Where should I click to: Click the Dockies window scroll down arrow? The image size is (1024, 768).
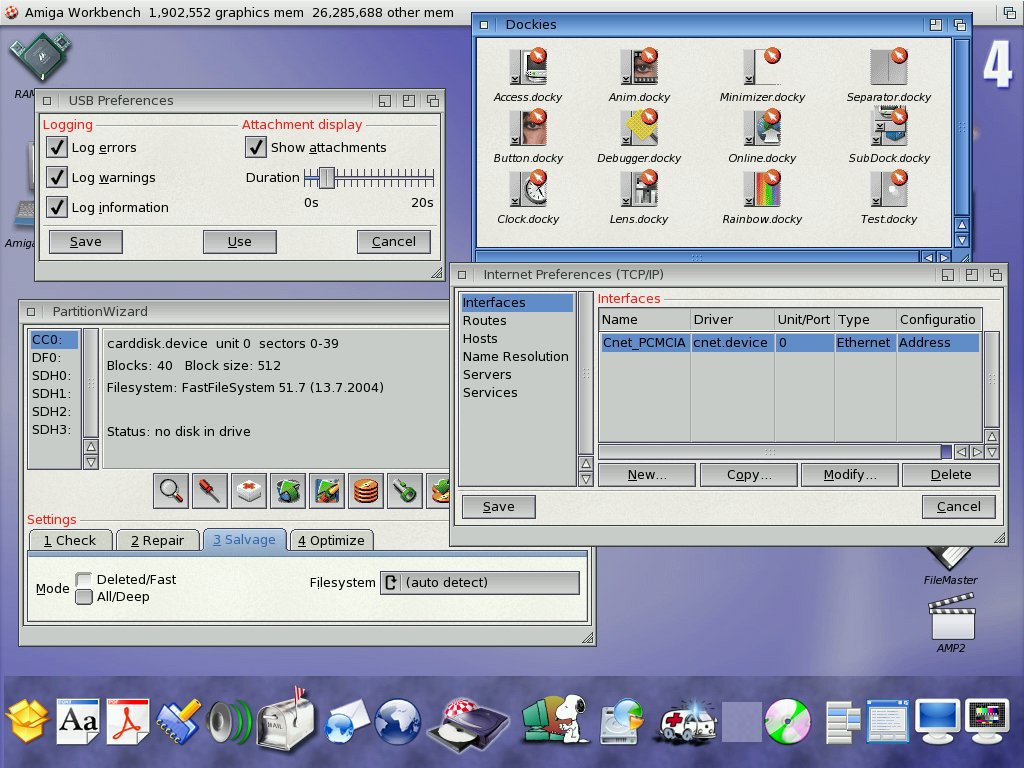tap(962, 240)
